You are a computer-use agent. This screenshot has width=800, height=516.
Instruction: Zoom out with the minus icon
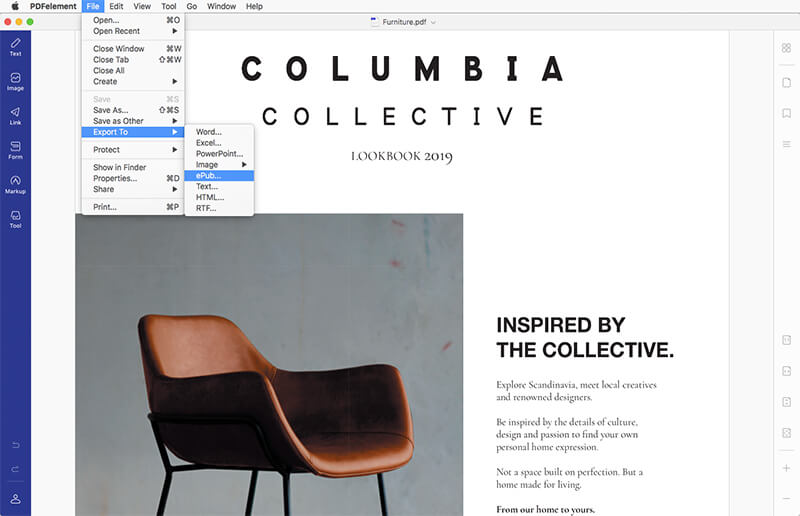(786, 499)
